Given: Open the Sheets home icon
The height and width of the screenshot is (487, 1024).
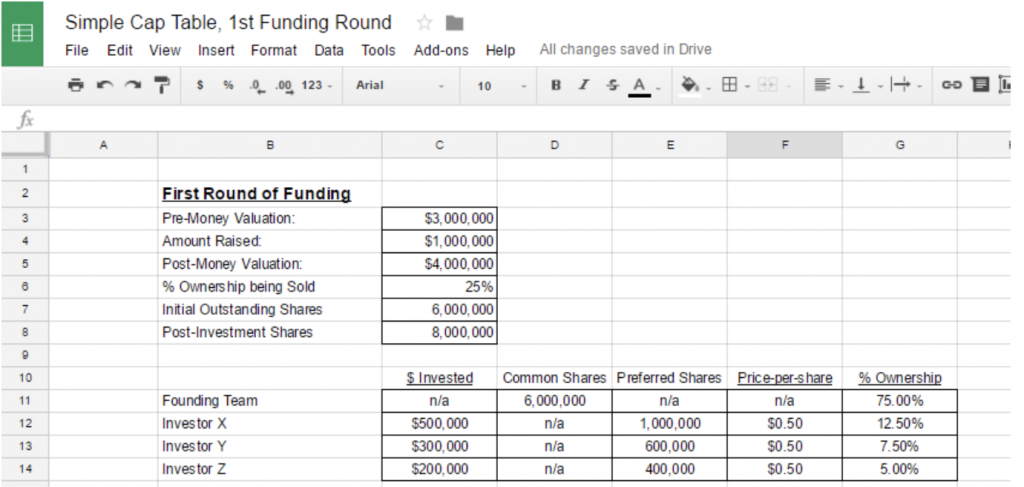Looking at the screenshot, I should click(x=22, y=33).
